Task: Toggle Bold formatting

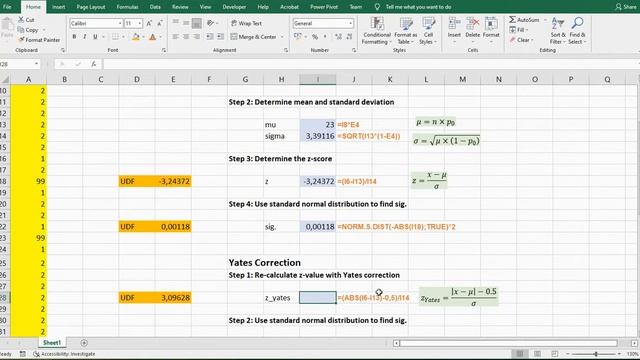Action: coord(74,37)
